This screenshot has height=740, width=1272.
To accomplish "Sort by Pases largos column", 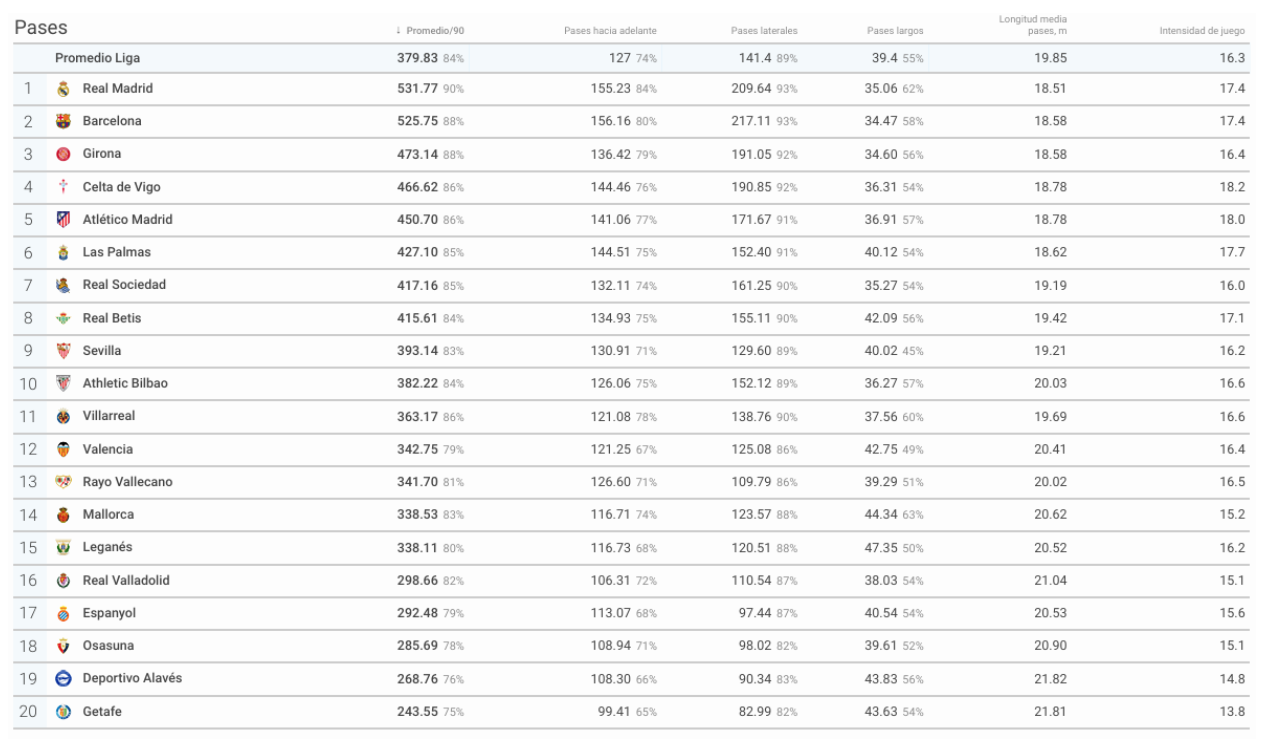I will (x=895, y=31).
